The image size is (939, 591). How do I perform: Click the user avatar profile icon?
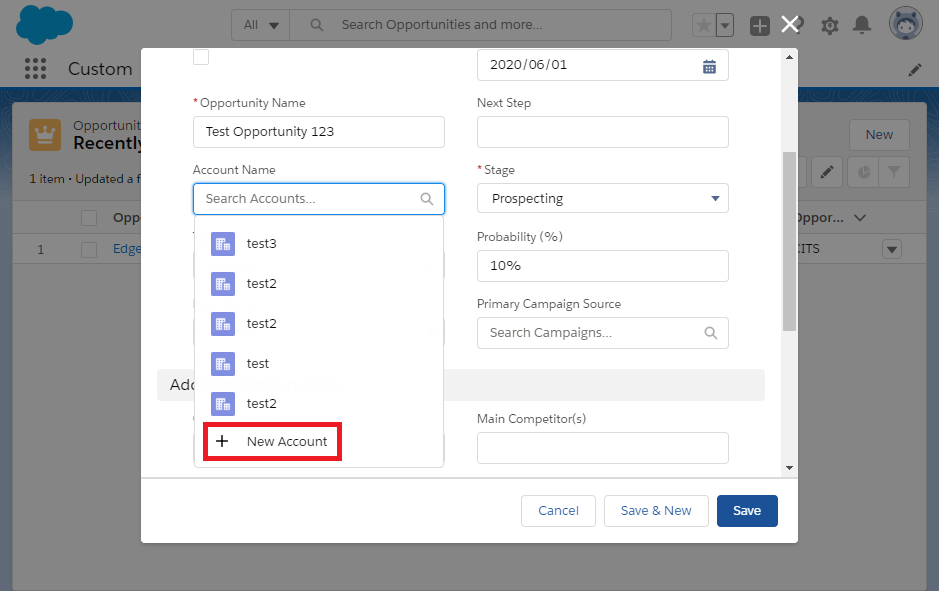pyautogui.click(x=904, y=25)
